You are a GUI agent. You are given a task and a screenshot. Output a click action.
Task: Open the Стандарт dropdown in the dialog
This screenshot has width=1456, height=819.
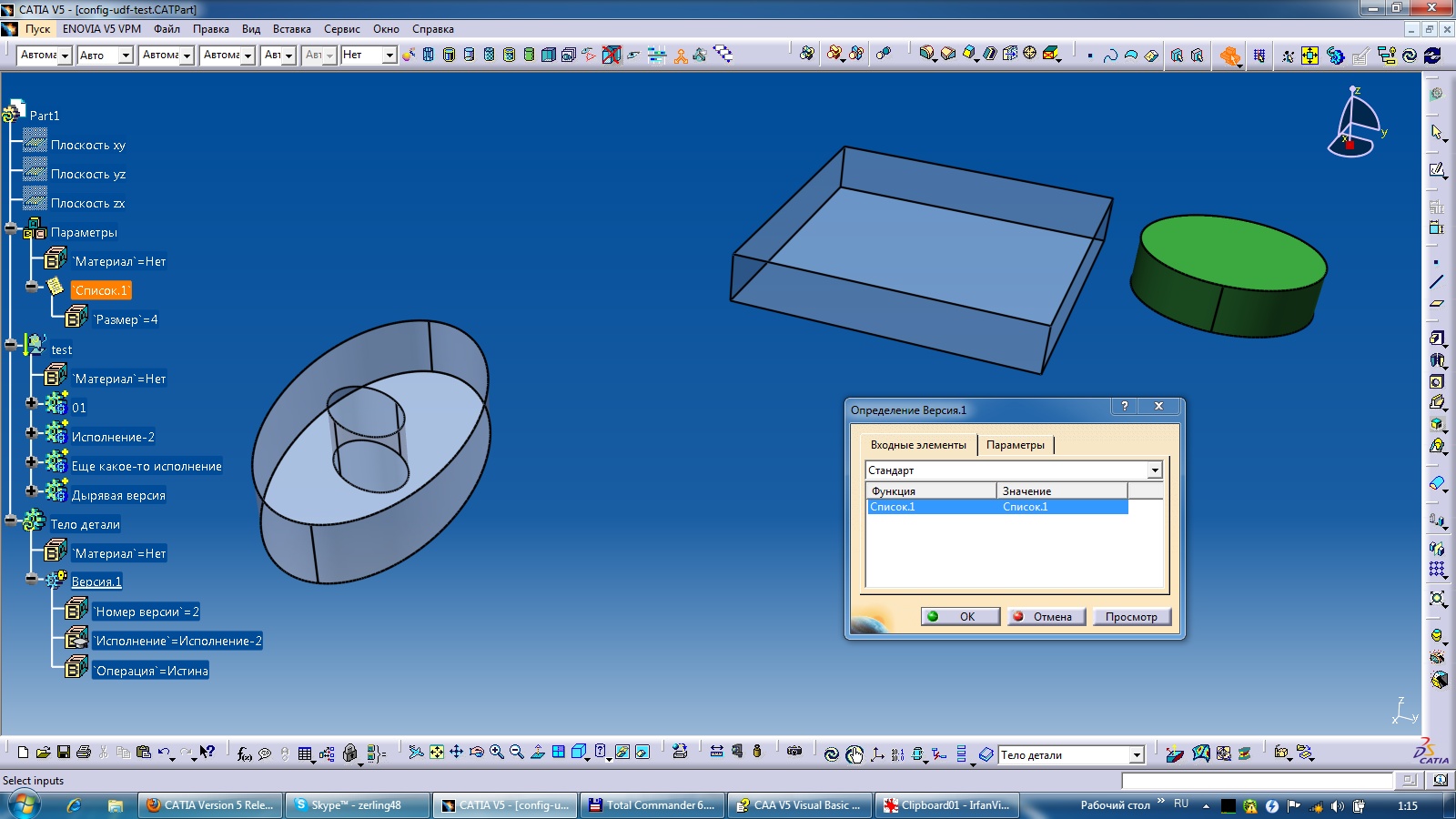[1154, 470]
